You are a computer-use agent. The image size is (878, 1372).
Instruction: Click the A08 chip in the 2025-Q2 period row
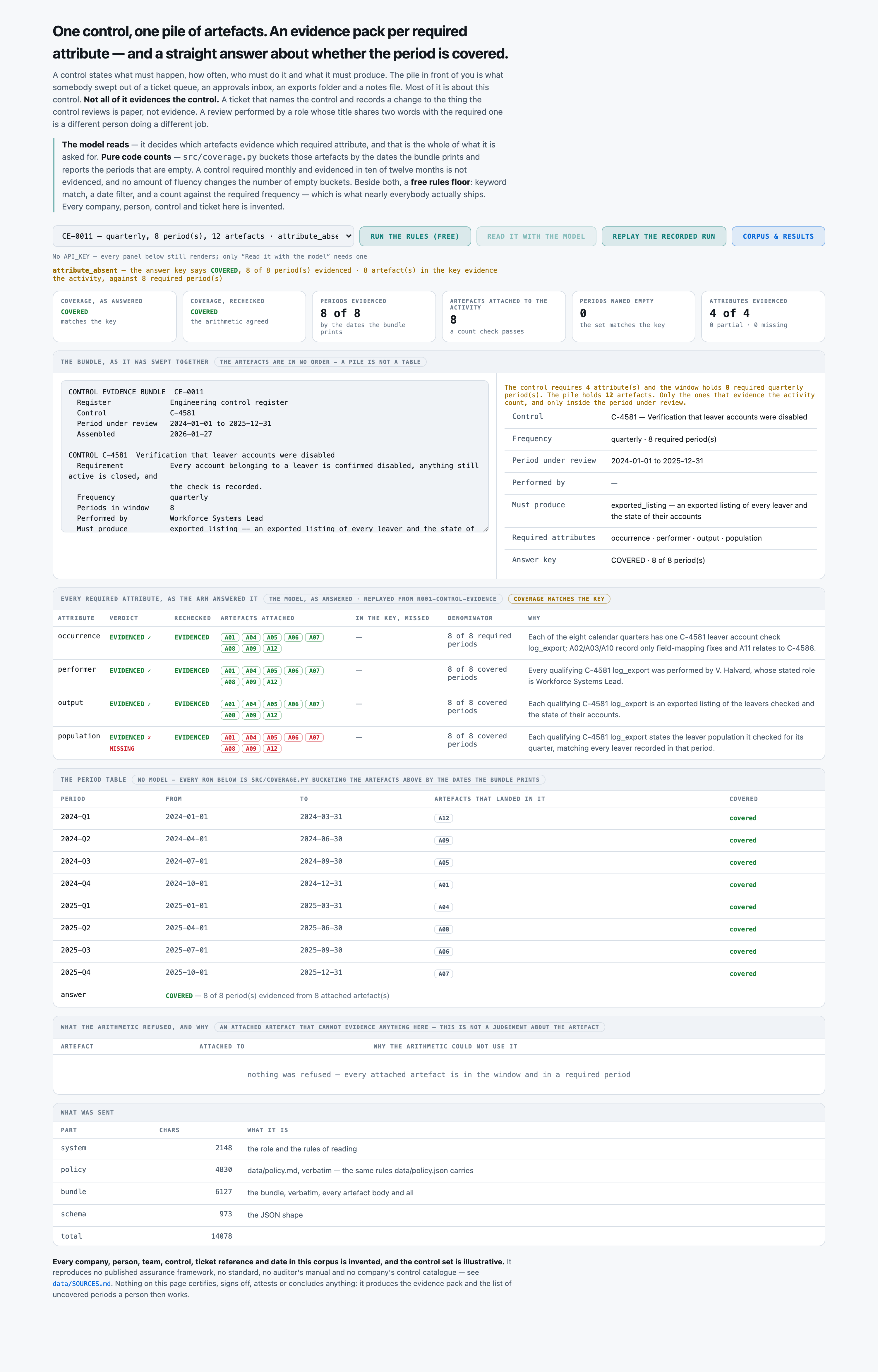pyautogui.click(x=444, y=929)
